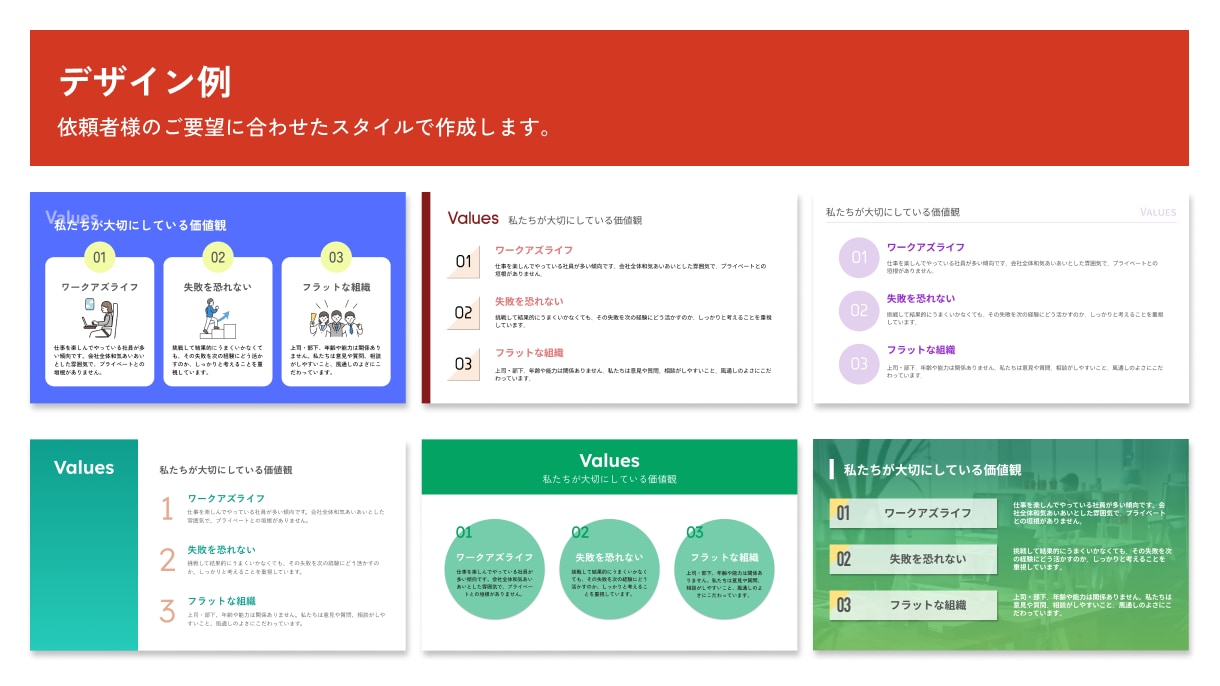This screenshot has width=1220, height=686.
Task: Select the lavender 02 circle on purple slide
Action: tap(859, 311)
